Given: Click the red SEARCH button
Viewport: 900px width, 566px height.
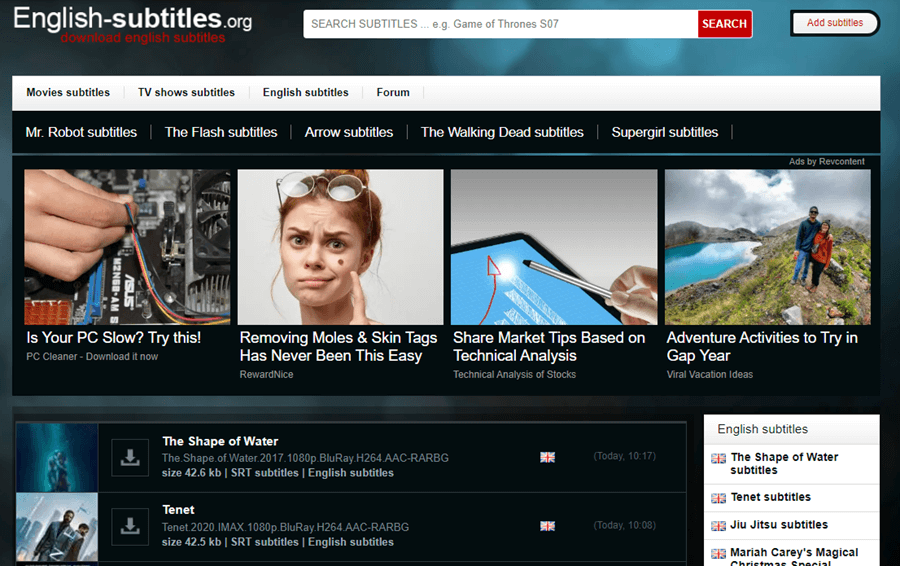Looking at the screenshot, I should click(x=724, y=24).
